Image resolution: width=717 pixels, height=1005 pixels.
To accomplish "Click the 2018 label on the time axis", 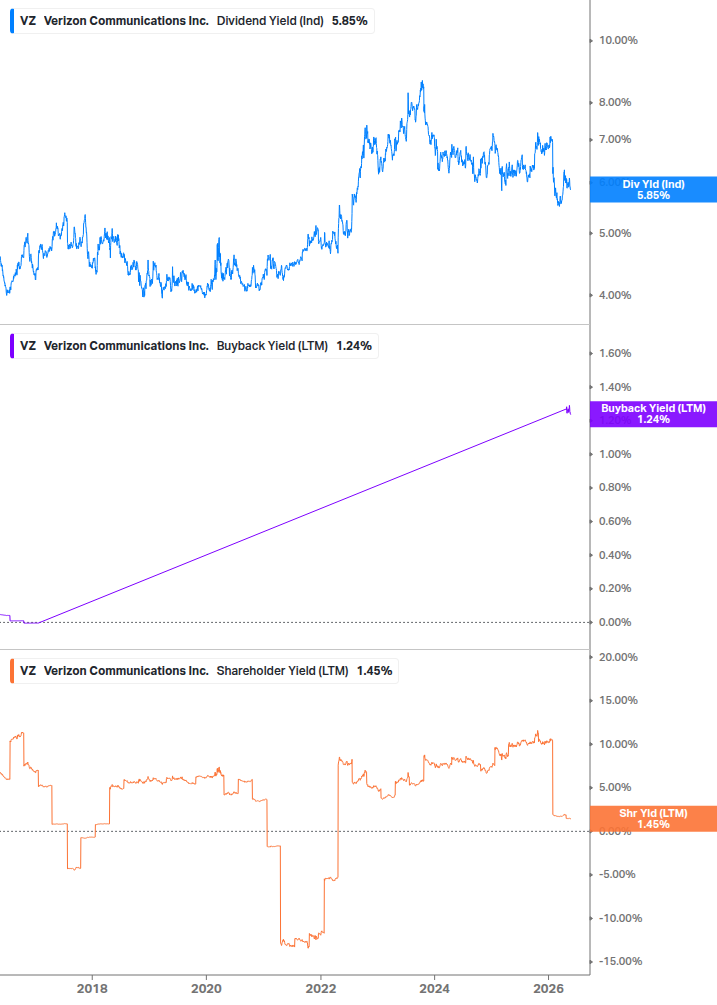I will (x=92, y=989).
